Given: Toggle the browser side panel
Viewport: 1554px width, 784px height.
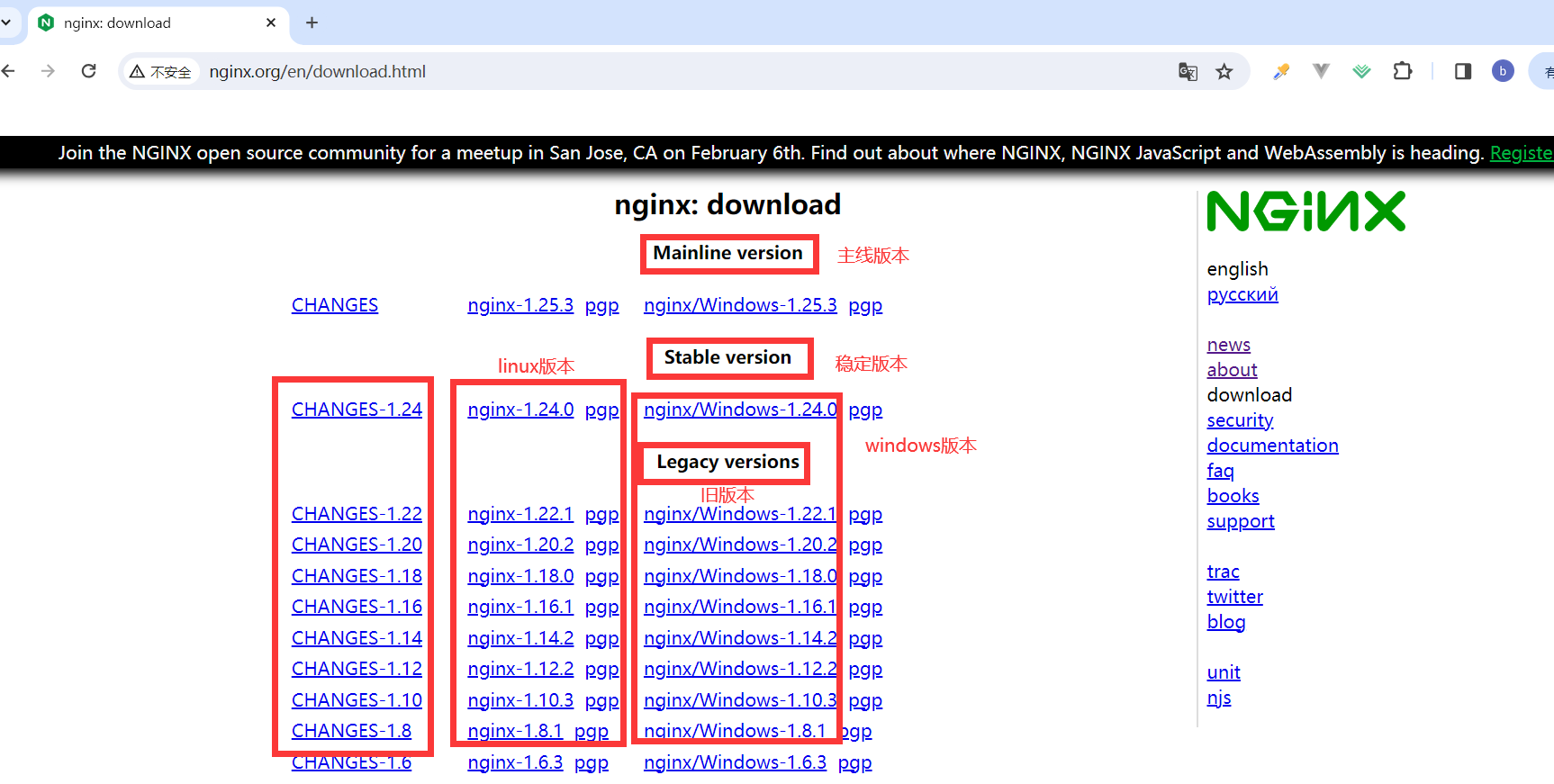Looking at the screenshot, I should pyautogui.click(x=1463, y=71).
